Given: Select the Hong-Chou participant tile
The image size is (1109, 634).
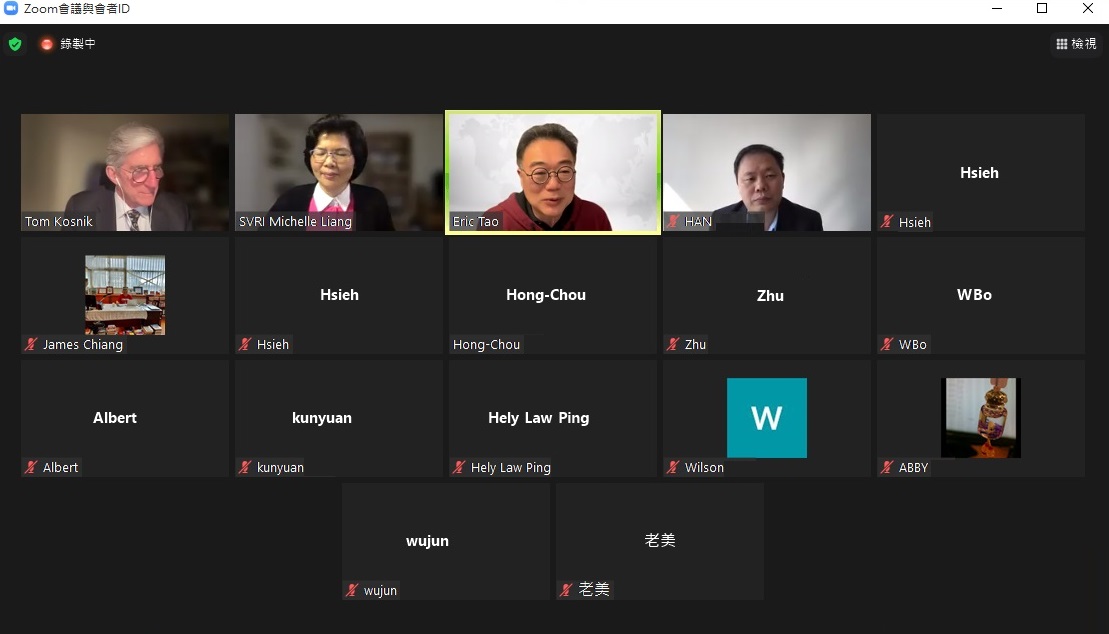Looking at the screenshot, I should pyautogui.click(x=553, y=295).
